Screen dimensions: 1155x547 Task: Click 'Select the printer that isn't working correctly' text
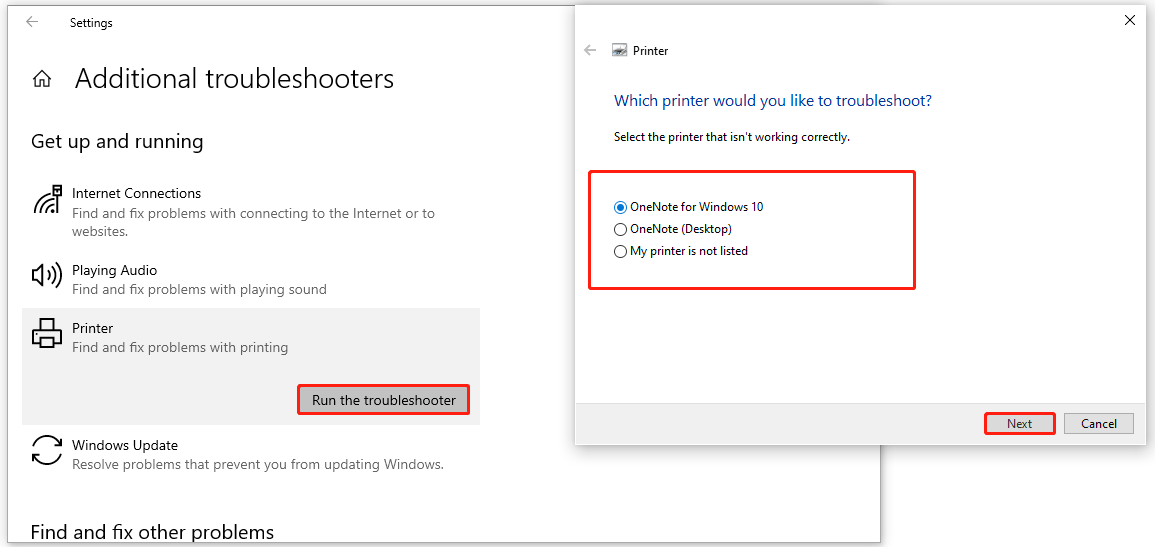click(731, 137)
